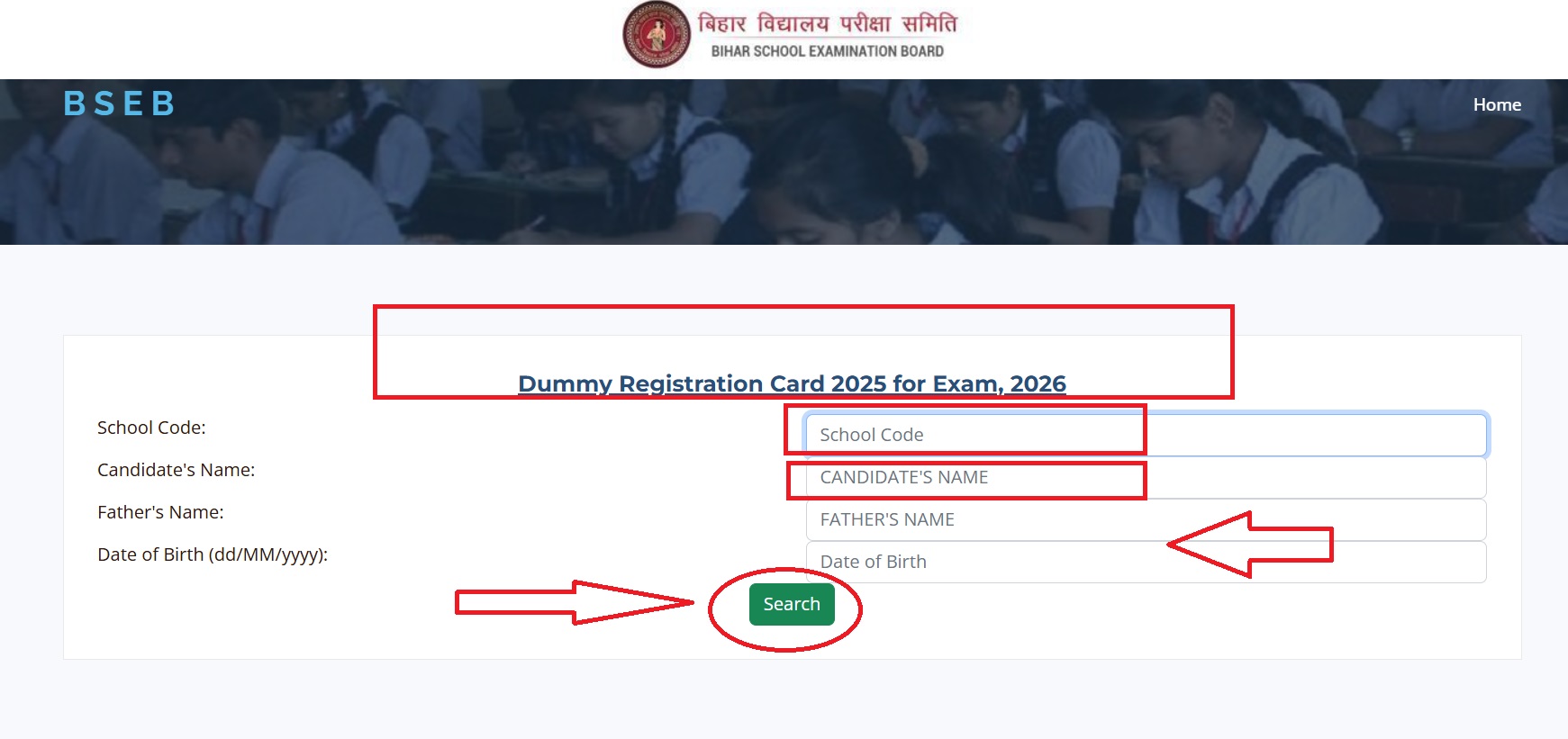Click the students banner photo
The image size is (1568, 739).
click(784, 162)
